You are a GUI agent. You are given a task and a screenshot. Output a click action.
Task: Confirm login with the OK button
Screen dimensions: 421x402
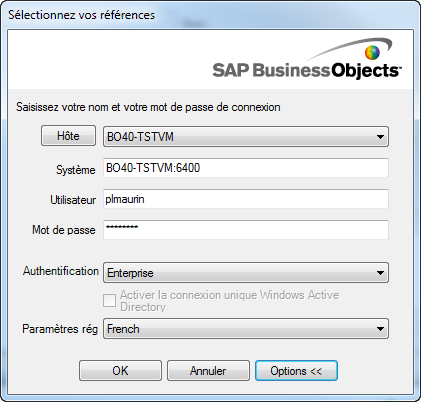tap(120, 371)
